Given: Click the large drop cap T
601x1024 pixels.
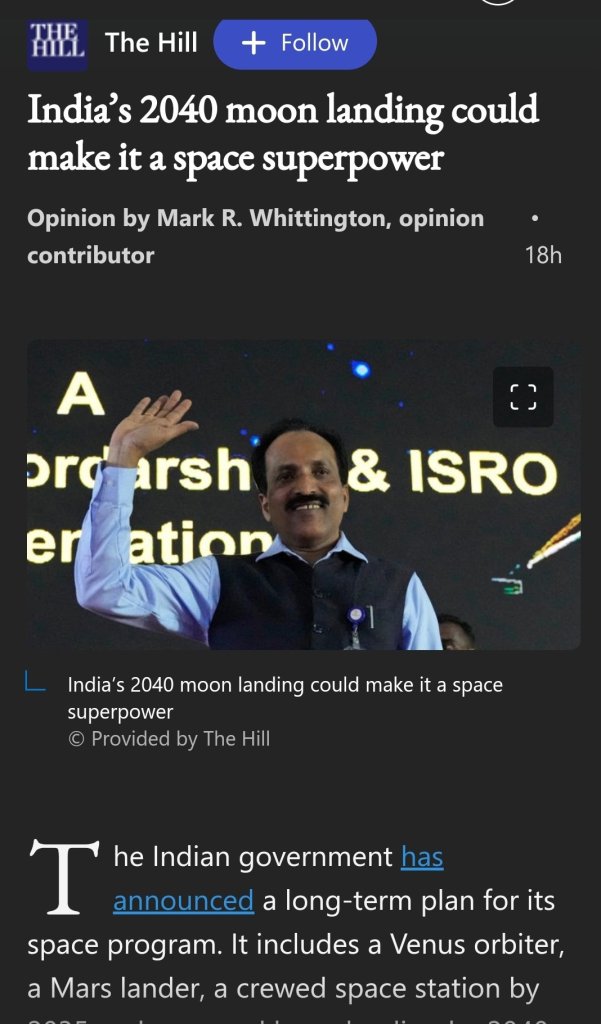Looking at the screenshot, I should point(64,876).
